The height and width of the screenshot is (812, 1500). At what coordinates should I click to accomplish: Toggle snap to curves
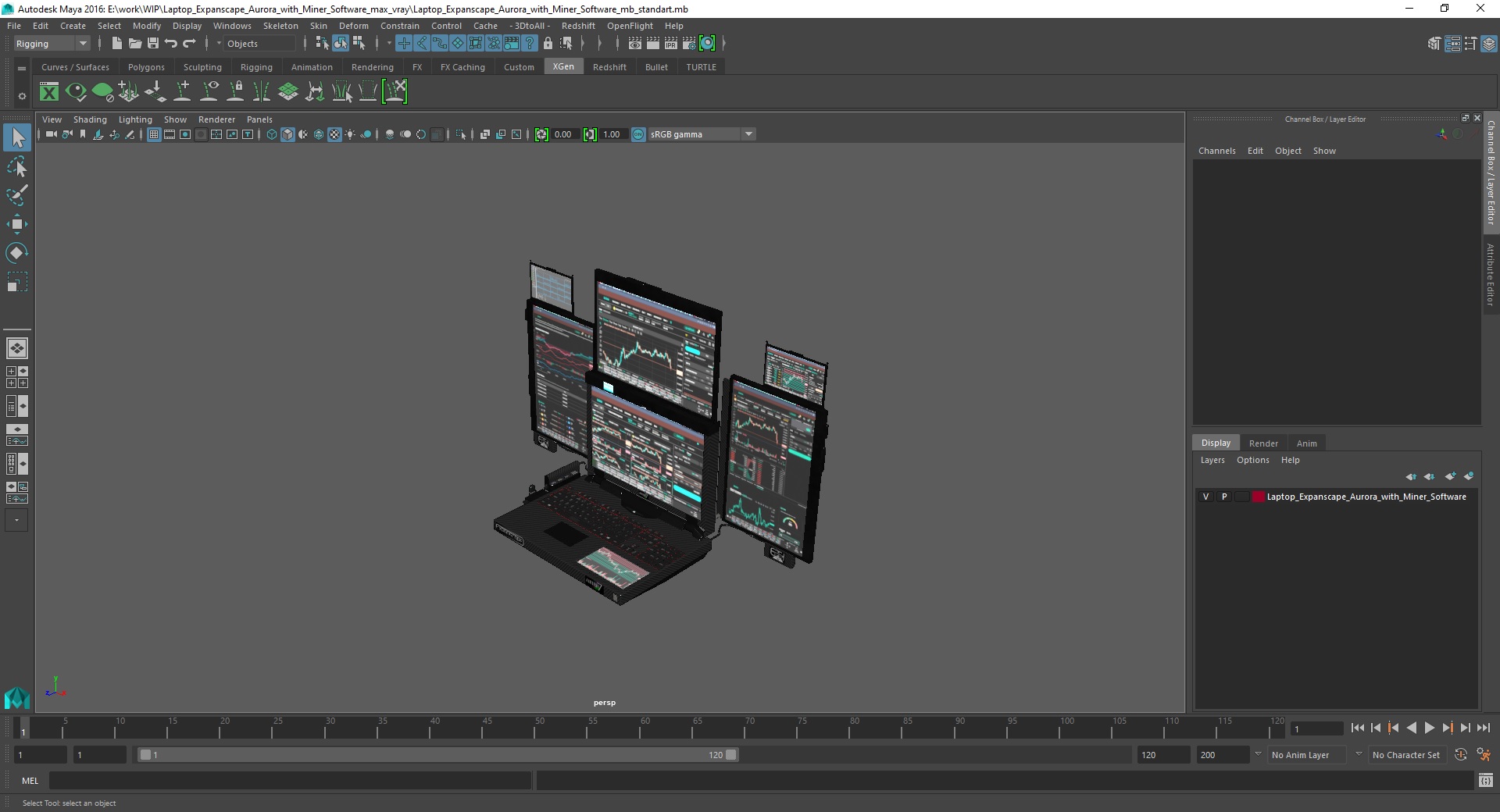pyautogui.click(x=422, y=44)
